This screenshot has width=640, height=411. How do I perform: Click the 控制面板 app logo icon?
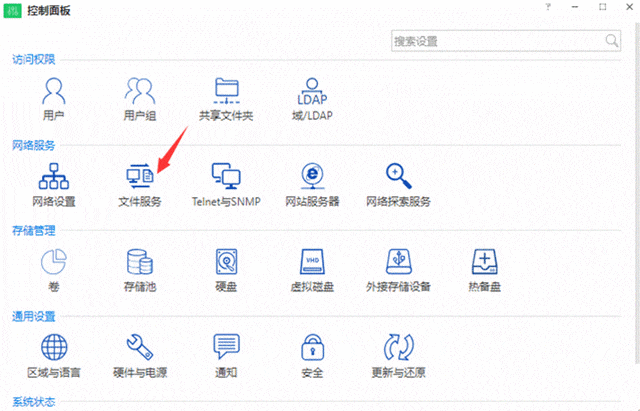12,10
